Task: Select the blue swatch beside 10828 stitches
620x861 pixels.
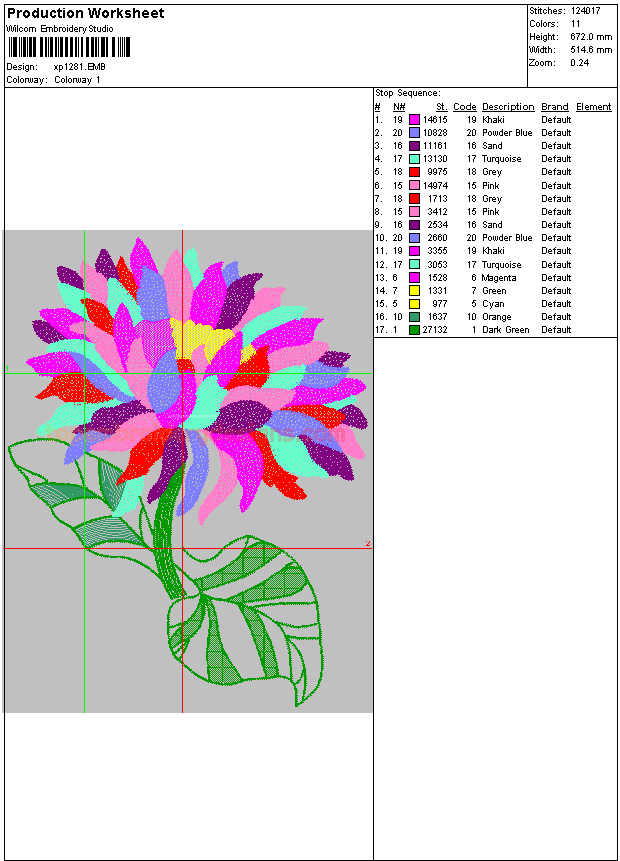Action: [415, 133]
